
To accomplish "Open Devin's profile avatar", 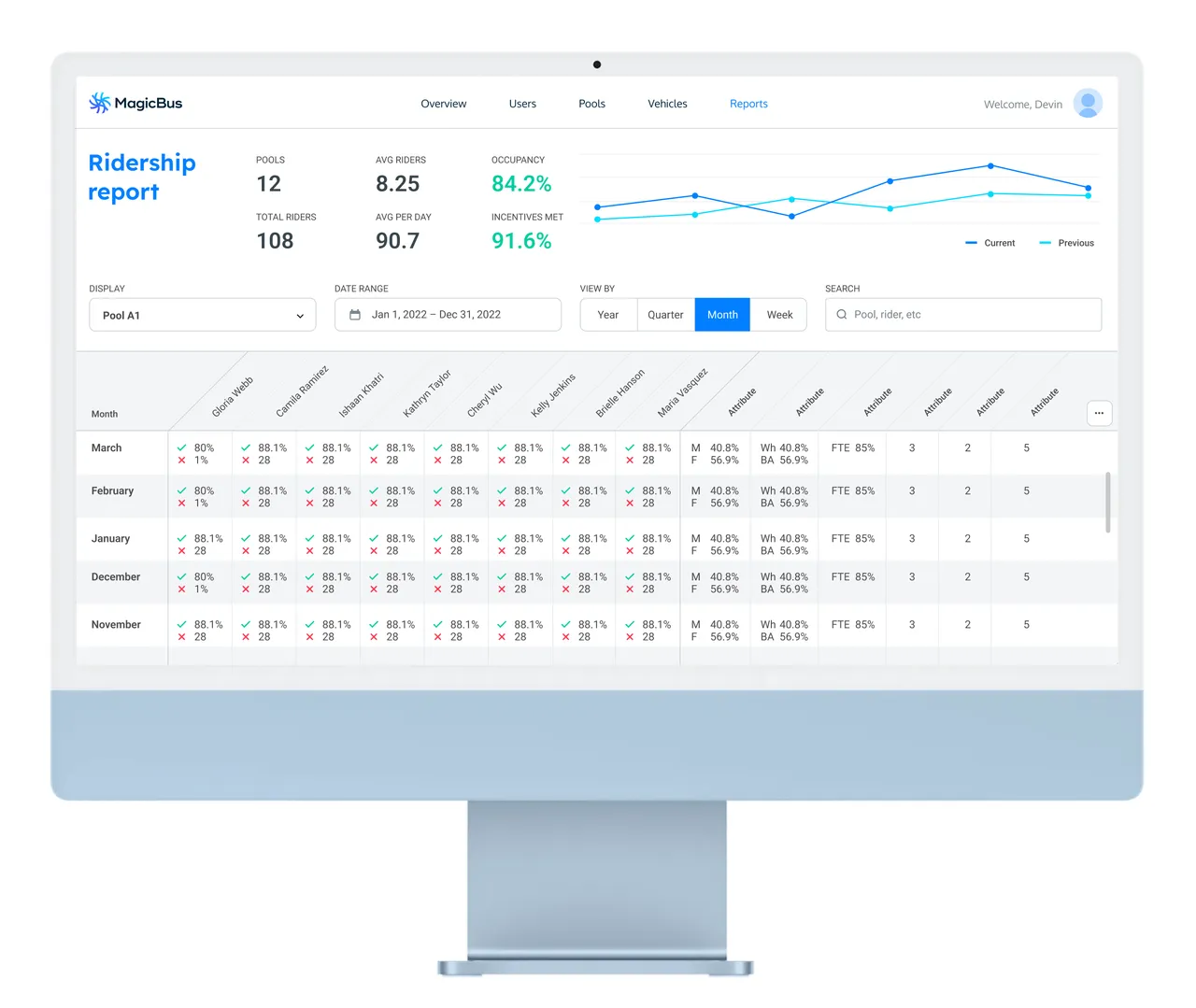I will pos(1088,104).
